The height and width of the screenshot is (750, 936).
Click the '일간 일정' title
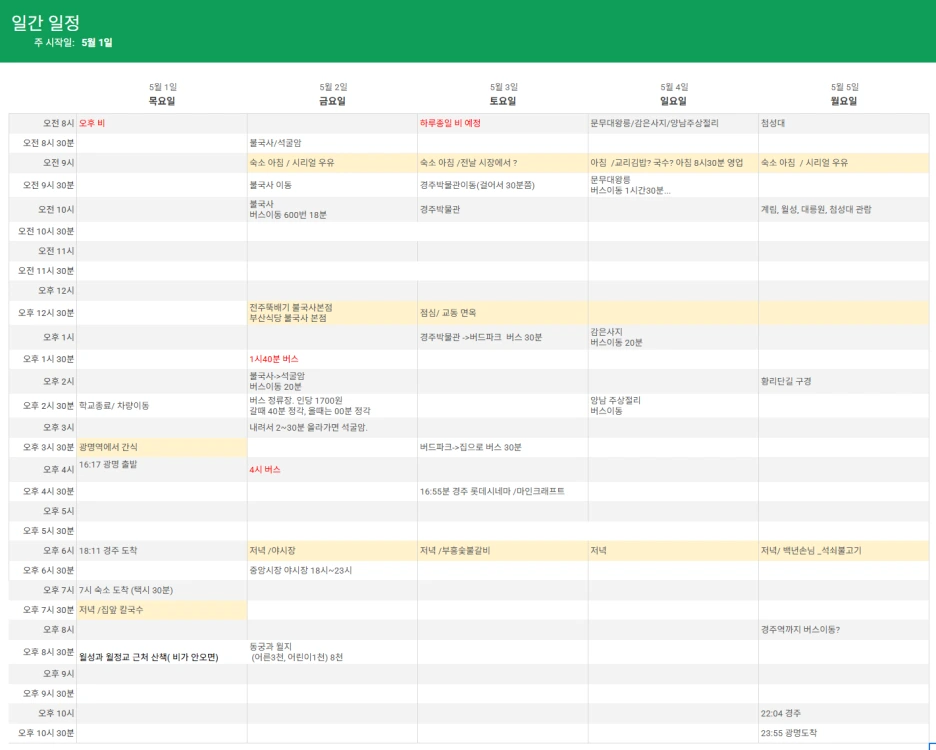45,23
